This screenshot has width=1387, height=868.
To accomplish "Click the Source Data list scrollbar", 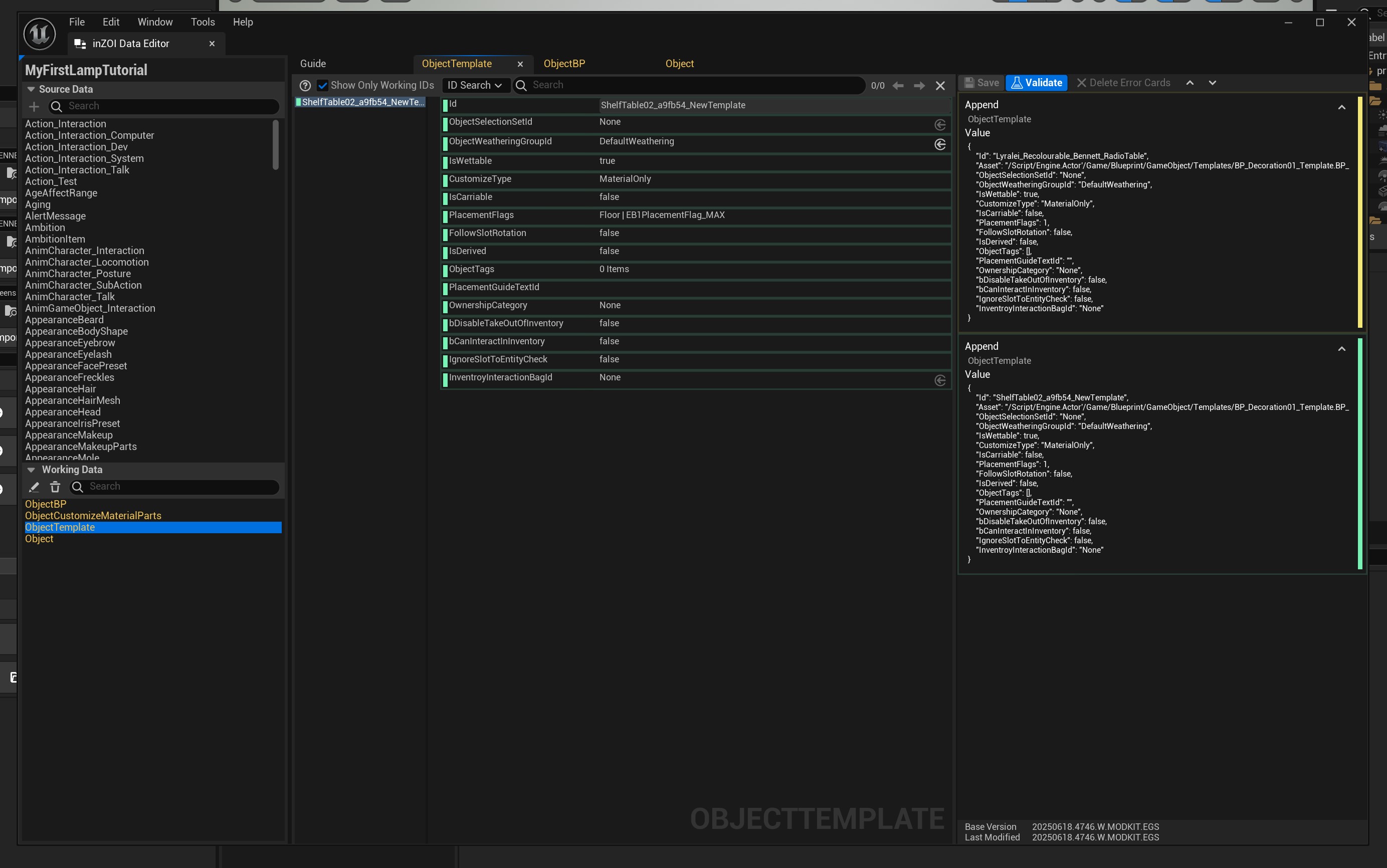I will [x=276, y=145].
